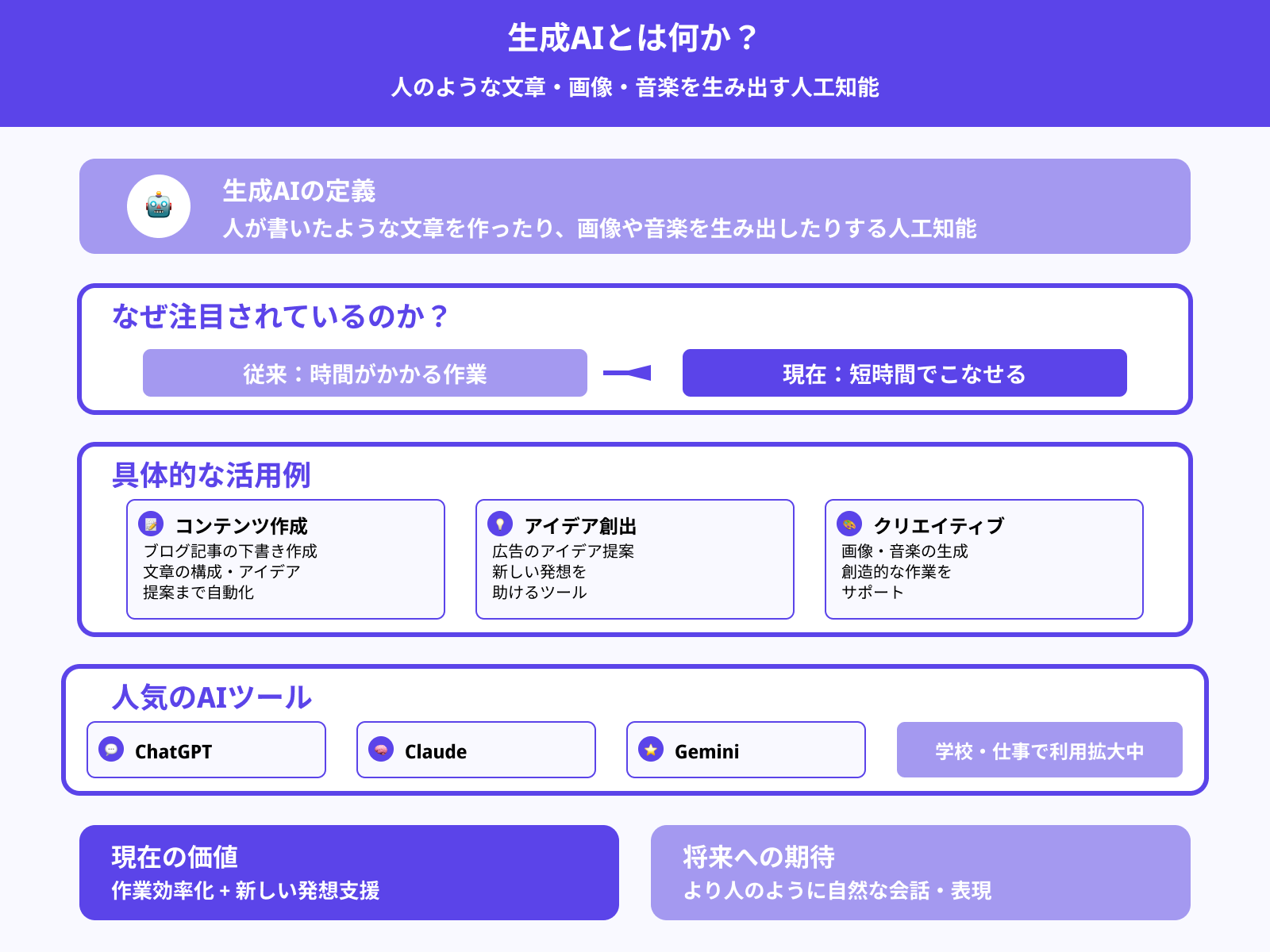1270x952 pixels.
Task: Click the ChatGPT button
Action: click(x=206, y=750)
